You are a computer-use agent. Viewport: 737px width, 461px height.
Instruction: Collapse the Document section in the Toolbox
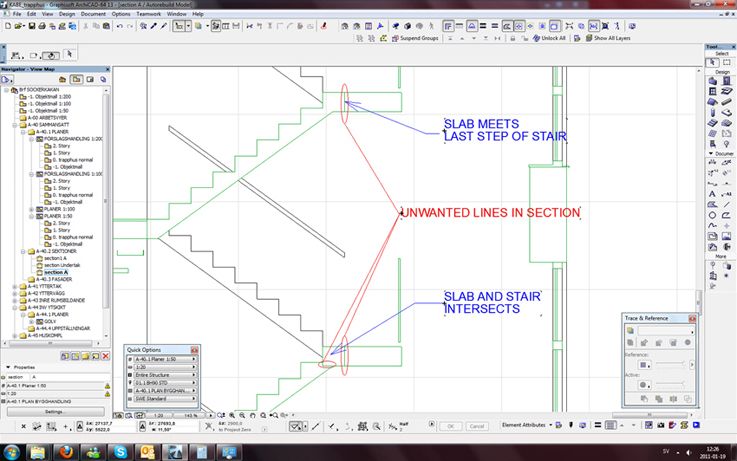(711, 154)
